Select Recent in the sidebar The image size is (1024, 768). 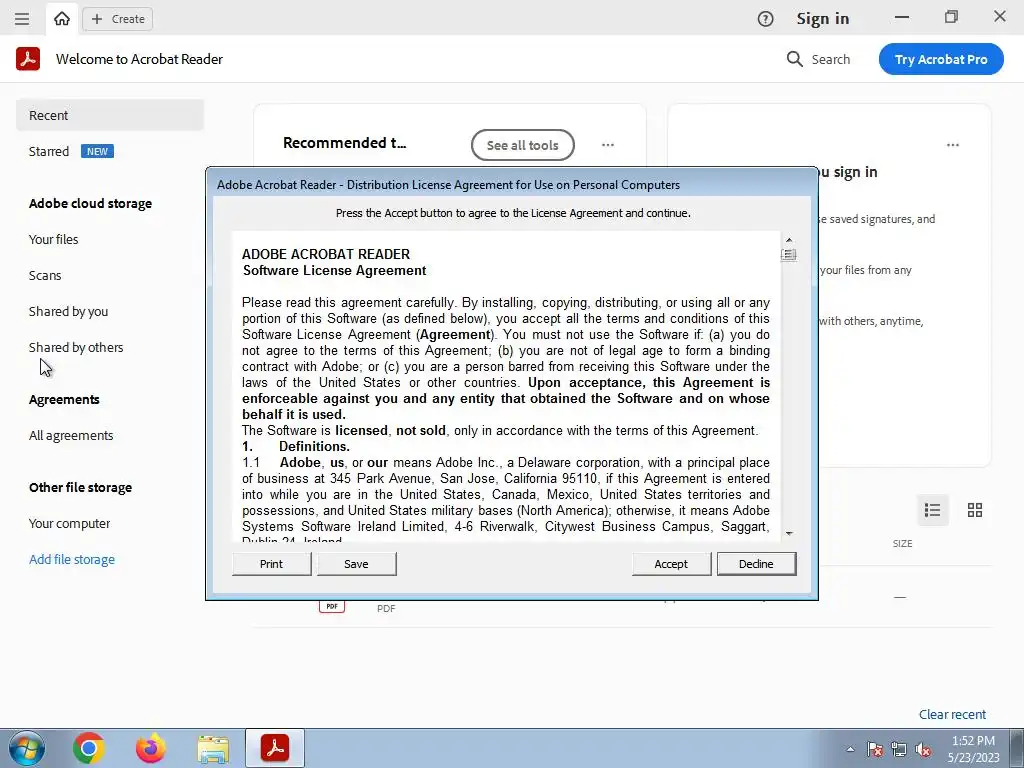coord(110,115)
